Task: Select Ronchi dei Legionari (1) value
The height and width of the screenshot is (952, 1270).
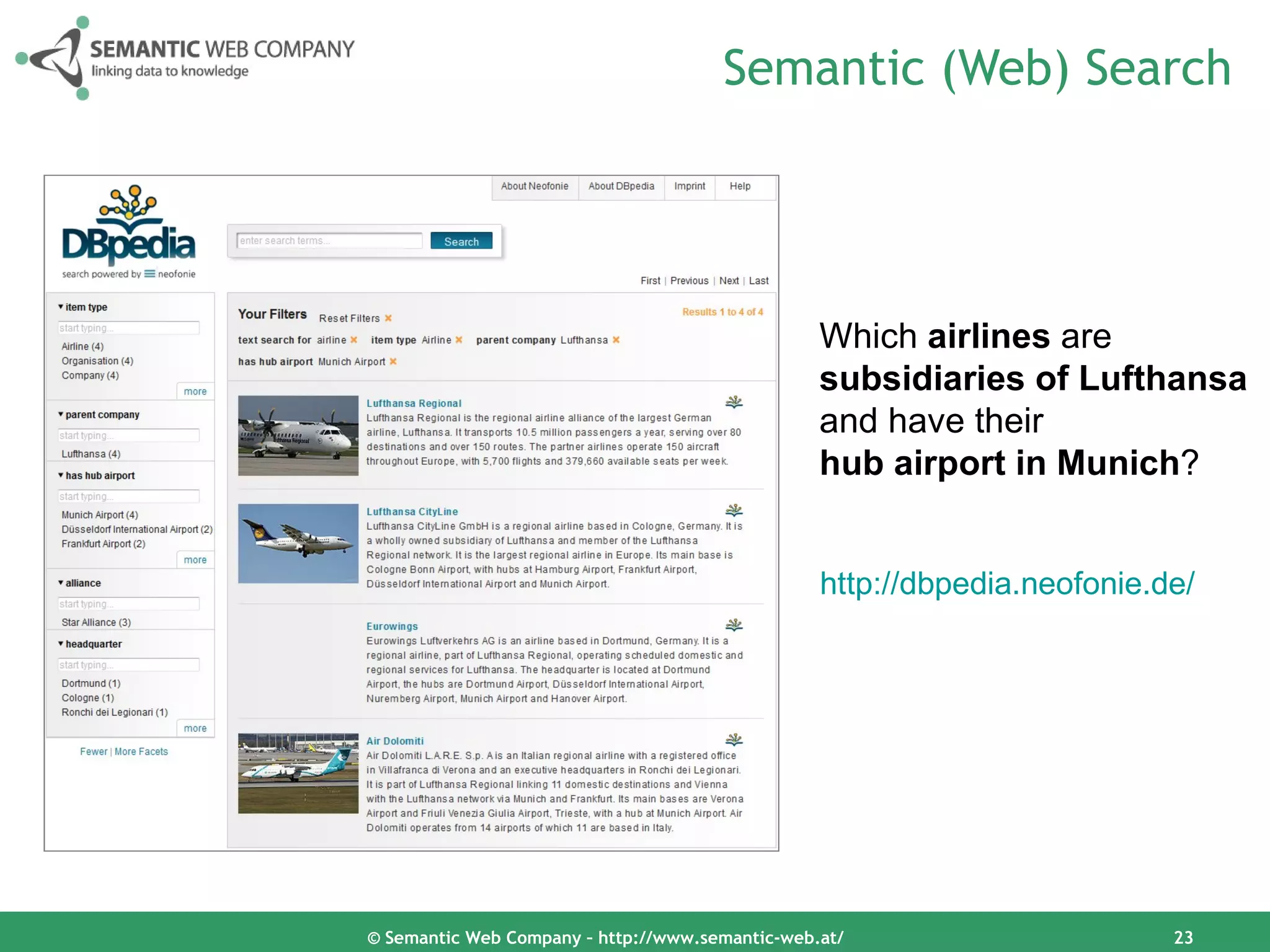Action: (115, 713)
